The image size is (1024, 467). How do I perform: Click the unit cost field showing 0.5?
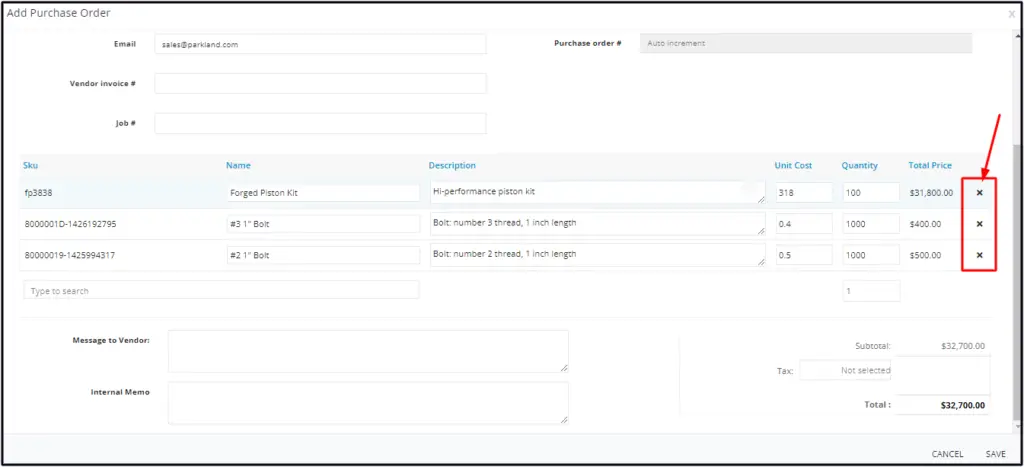(x=804, y=255)
